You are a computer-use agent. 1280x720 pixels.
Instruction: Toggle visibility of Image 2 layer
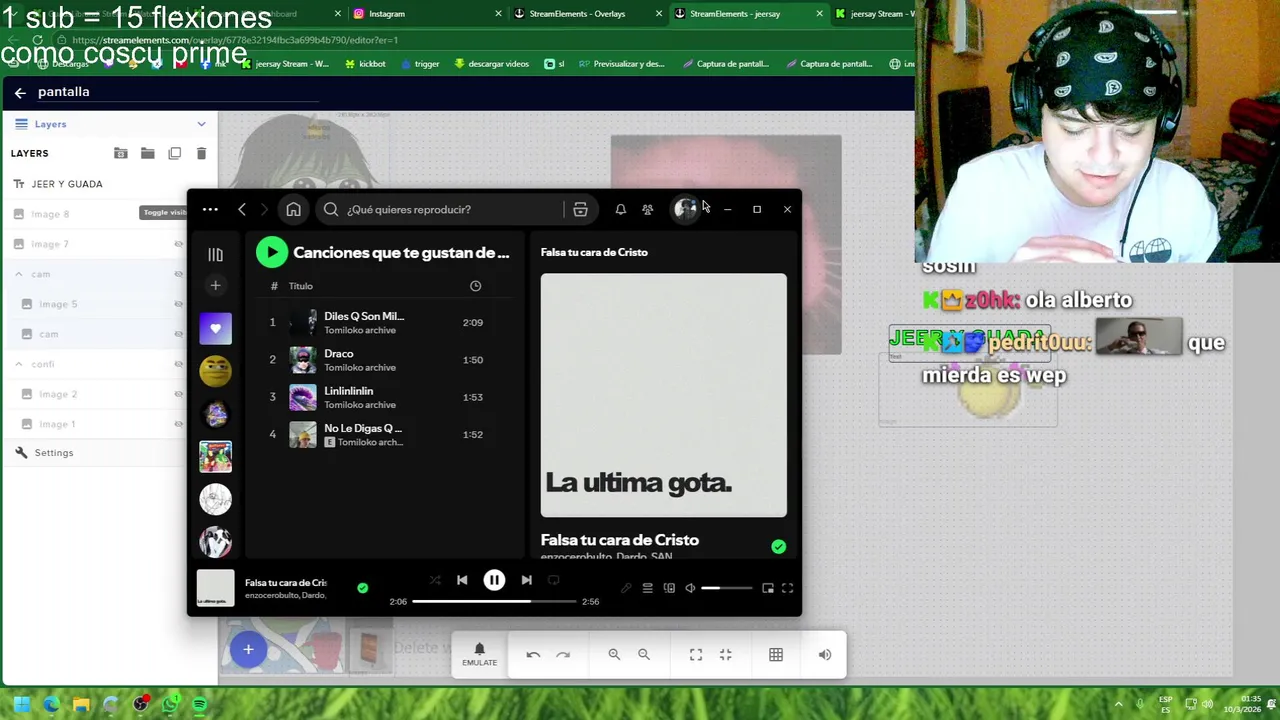pos(179,394)
